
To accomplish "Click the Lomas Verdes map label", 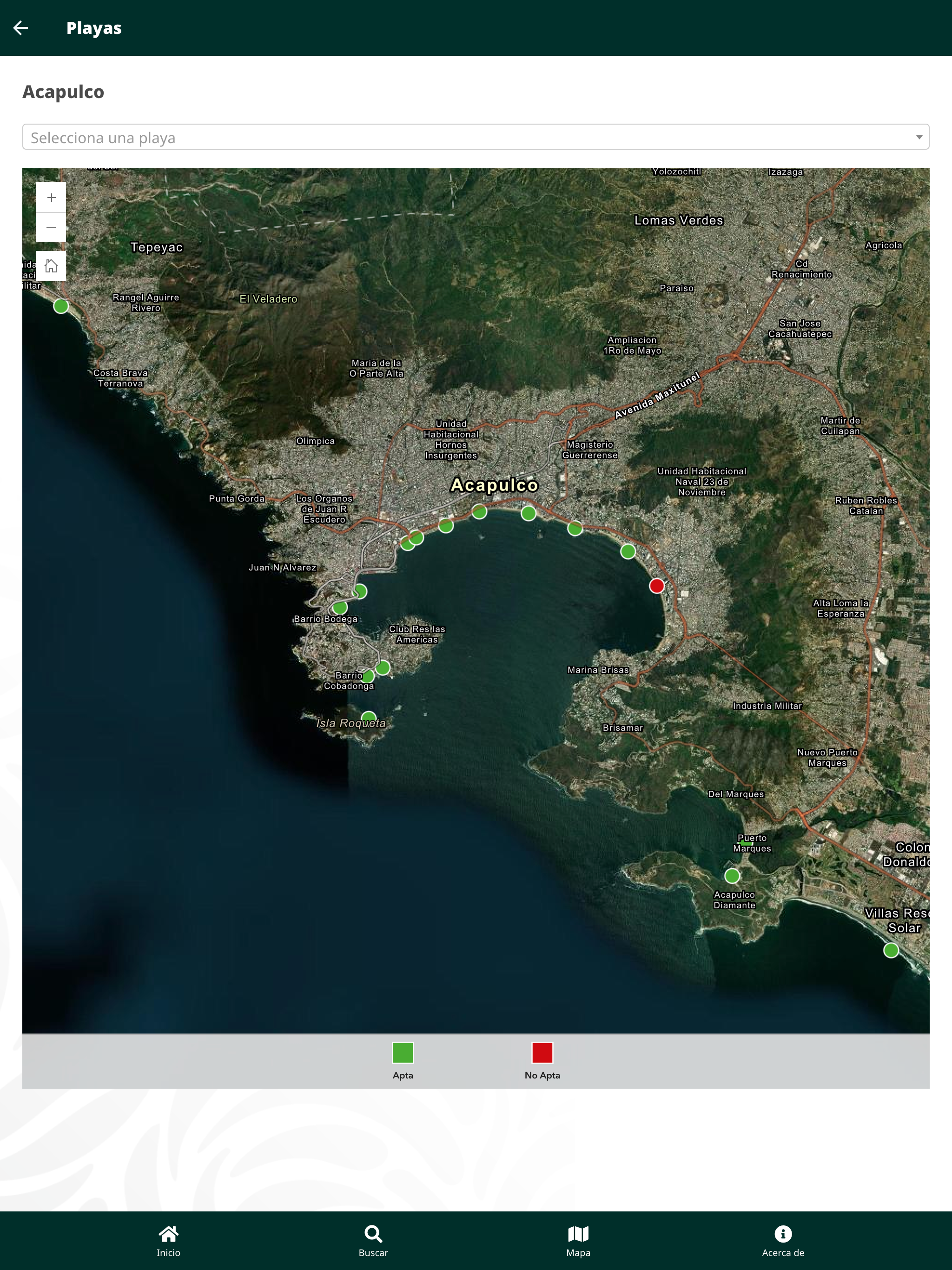I will click(x=679, y=220).
